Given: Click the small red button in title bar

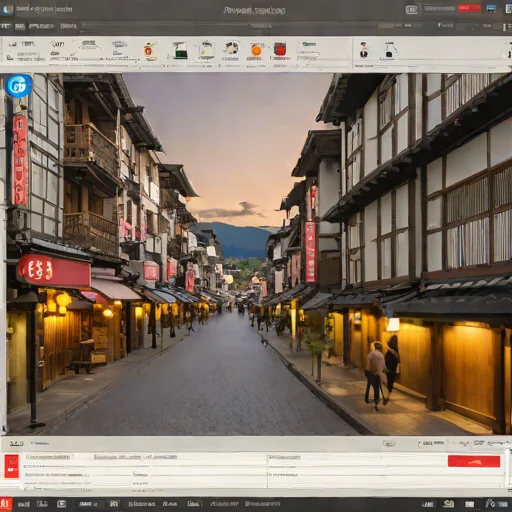Looking at the screenshot, I should click(x=469, y=8).
